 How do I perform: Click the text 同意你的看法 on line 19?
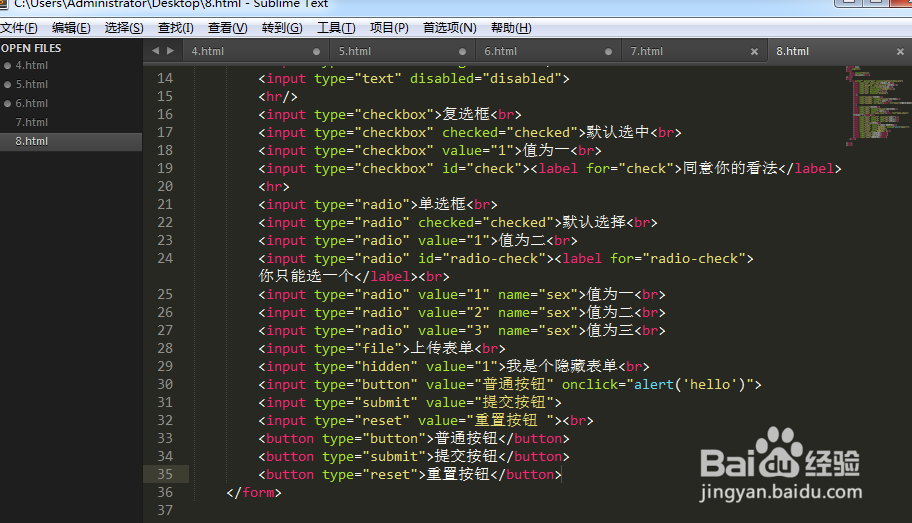tap(730, 168)
